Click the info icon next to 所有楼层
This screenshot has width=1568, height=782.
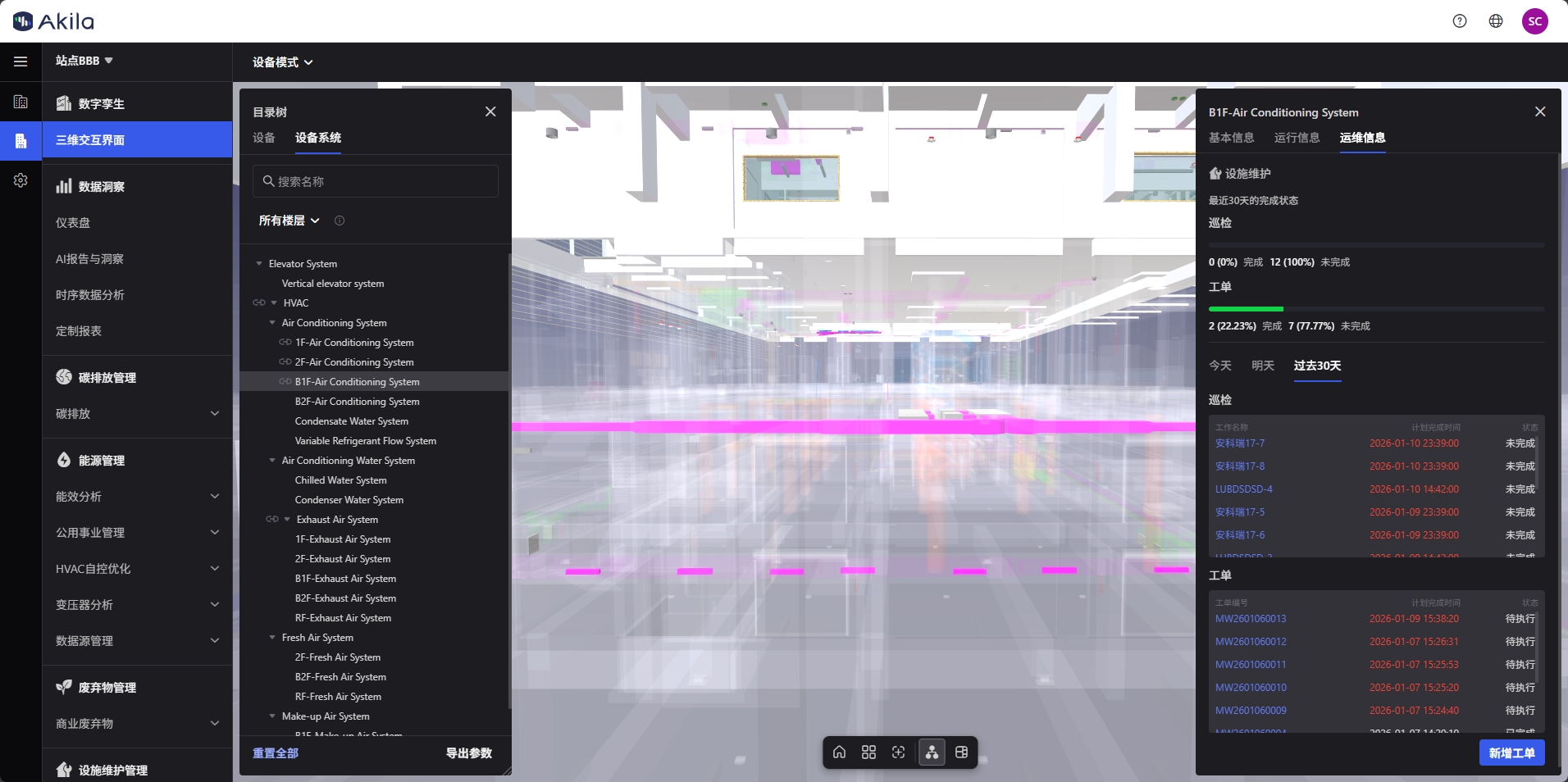[x=340, y=221]
